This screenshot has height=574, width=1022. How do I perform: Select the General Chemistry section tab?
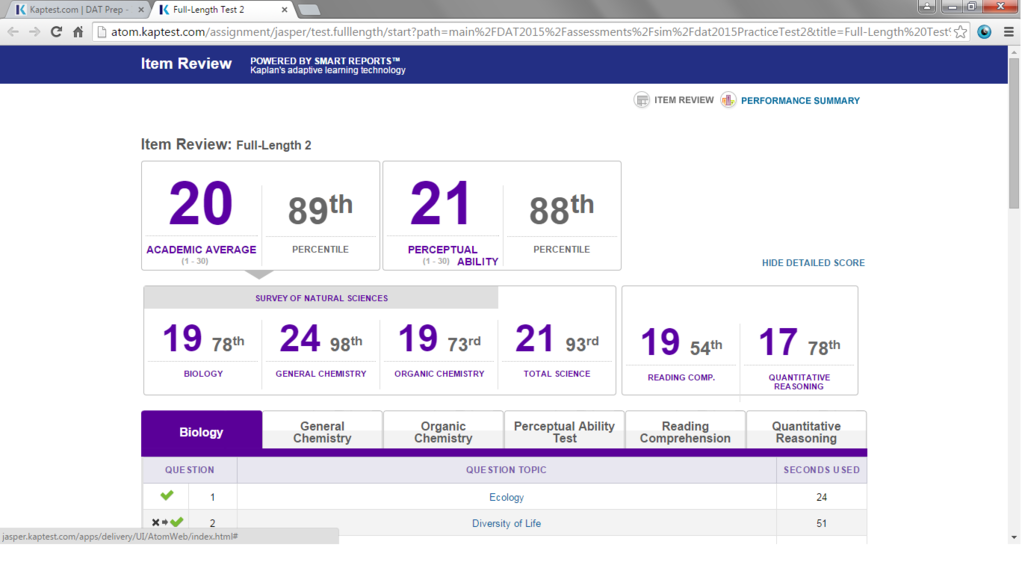(x=322, y=432)
